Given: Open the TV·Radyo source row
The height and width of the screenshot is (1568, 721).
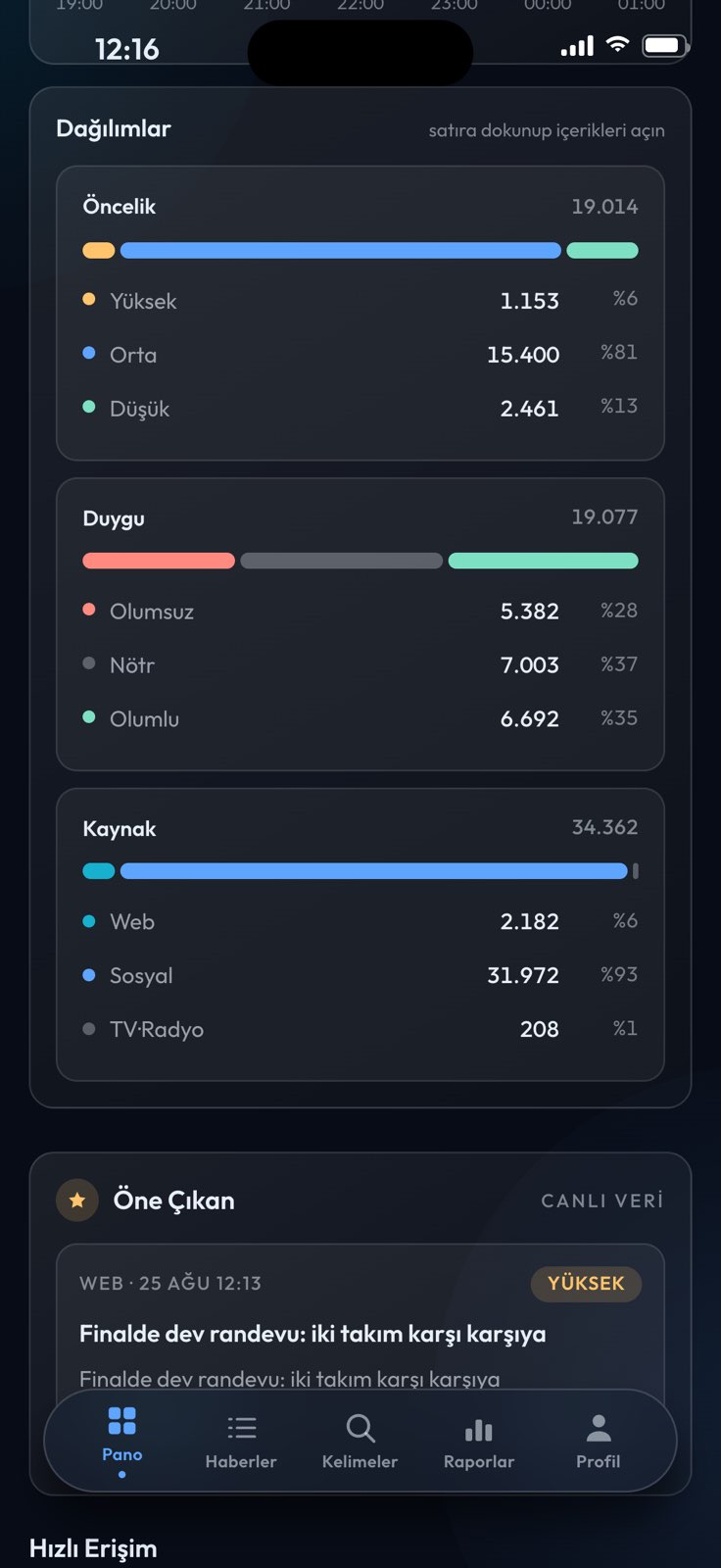Looking at the screenshot, I should tap(360, 1030).
